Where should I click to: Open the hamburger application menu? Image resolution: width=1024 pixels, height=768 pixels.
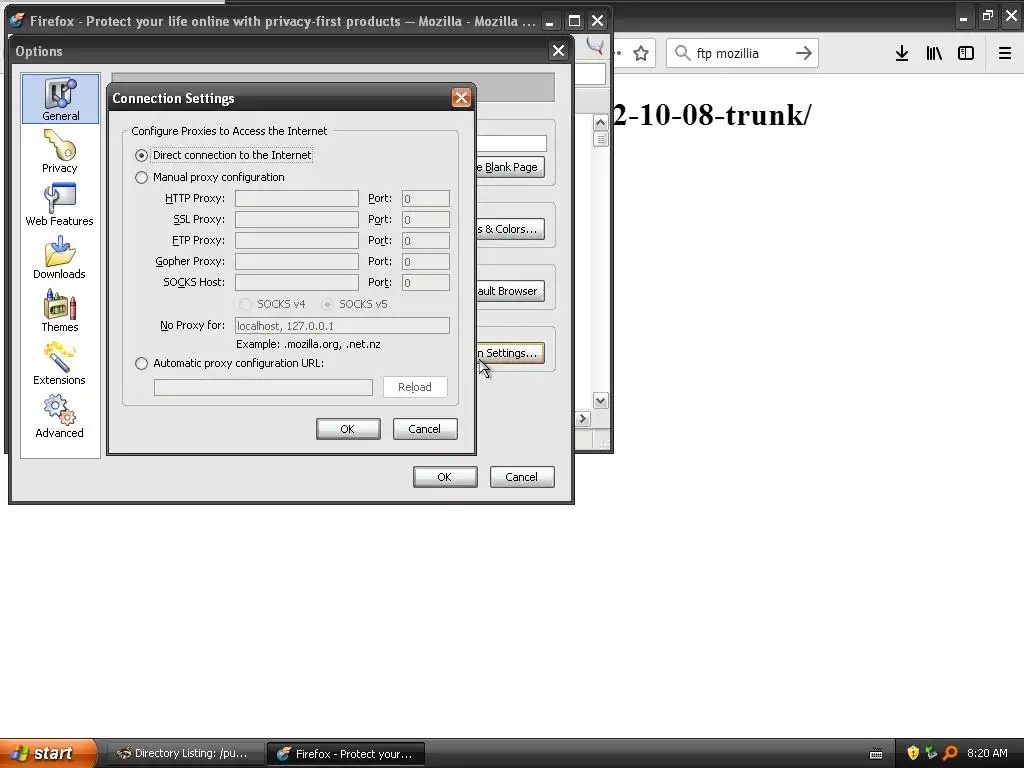tap(1005, 54)
